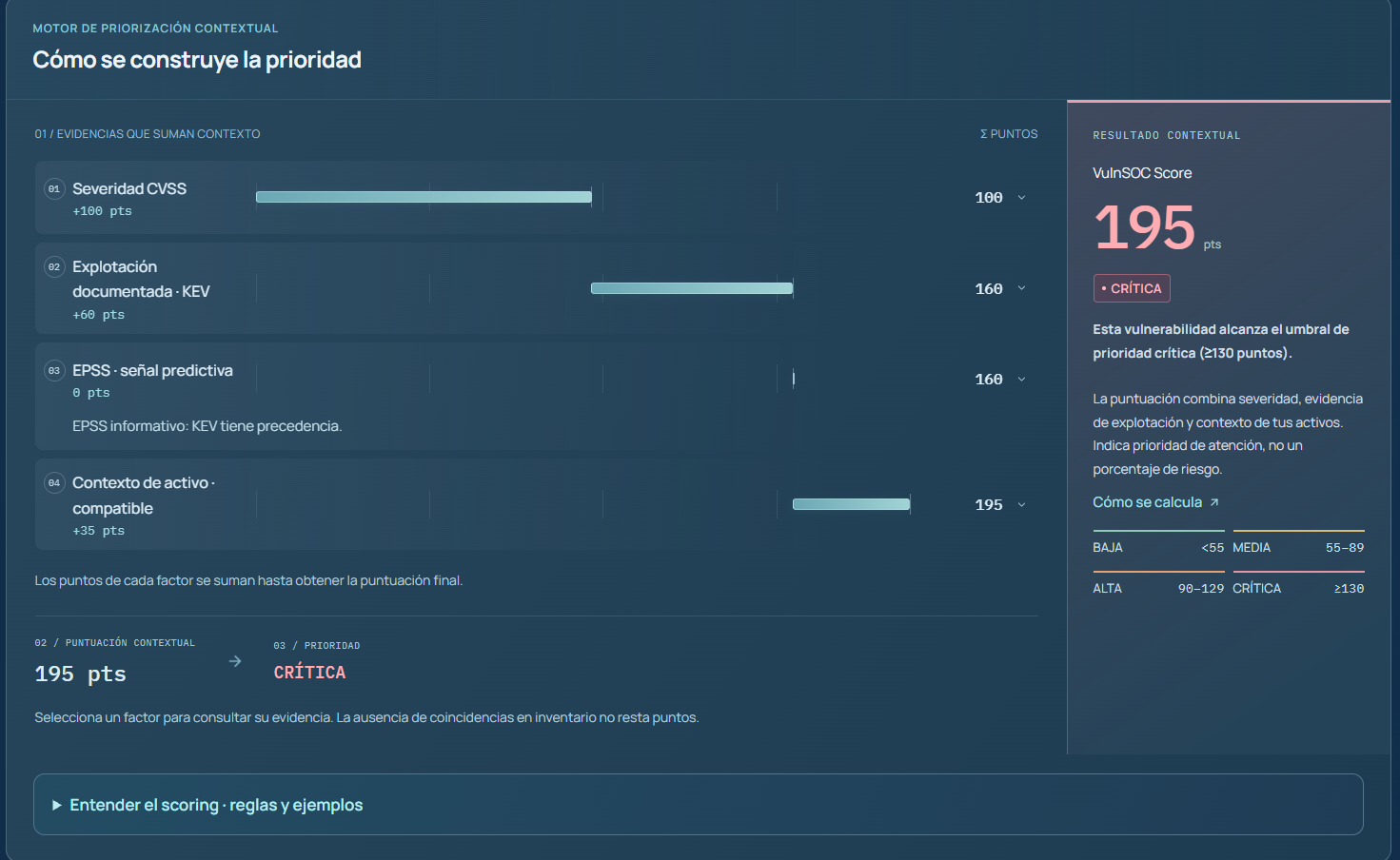Click the Contexto de activo progress bar
Image resolution: width=1400 pixels, height=860 pixels.
point(851,504)
